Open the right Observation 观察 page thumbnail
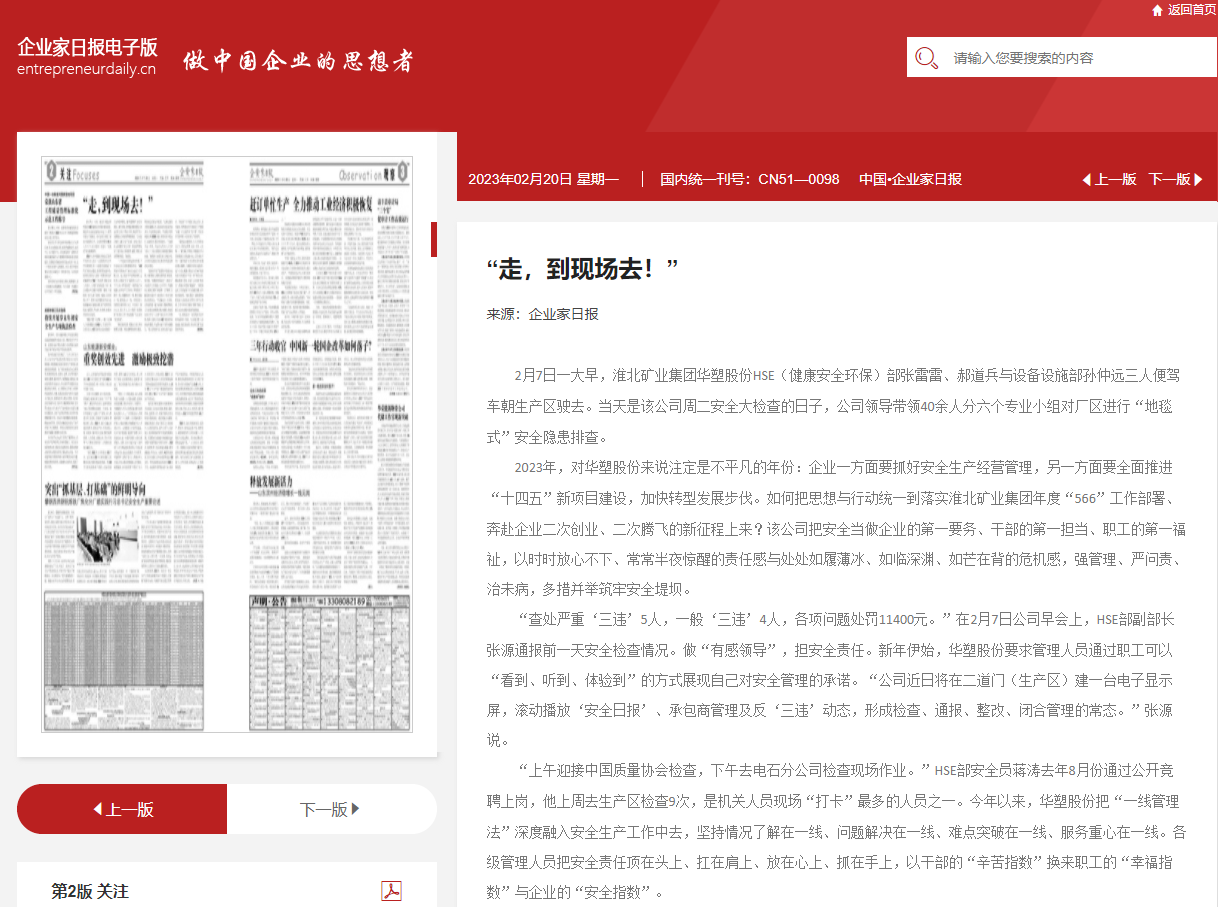The image size is (1218, 907). point(328,445)
